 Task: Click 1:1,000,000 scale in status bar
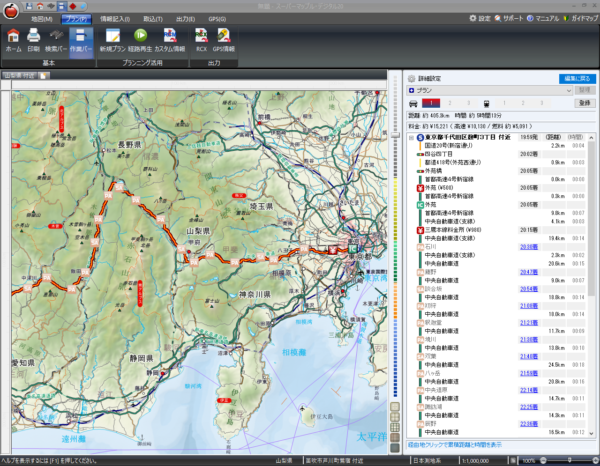[x=475, y=461]
